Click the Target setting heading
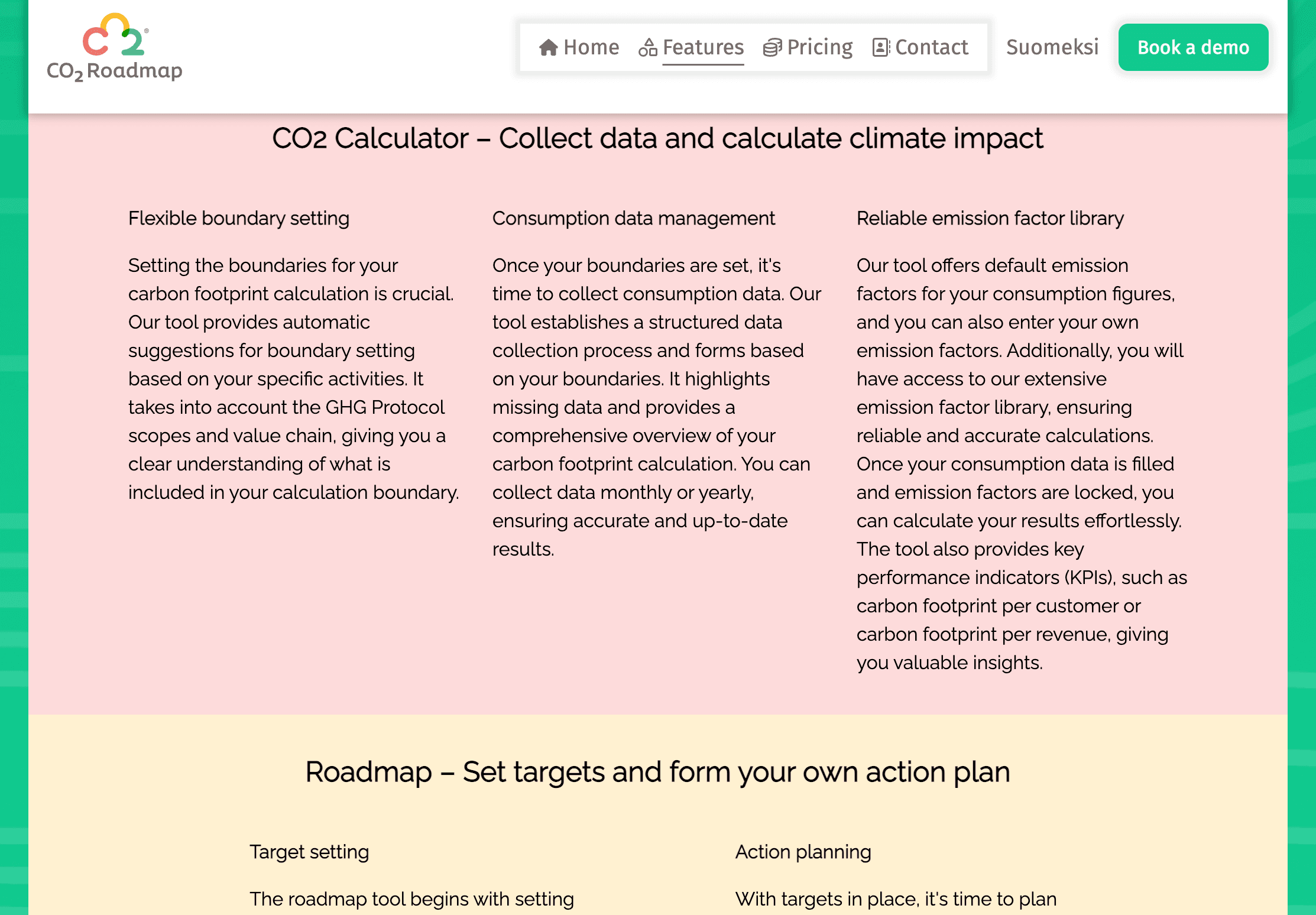The height and width of the screenshot is (915, 1316). click(x=309, y=852)
